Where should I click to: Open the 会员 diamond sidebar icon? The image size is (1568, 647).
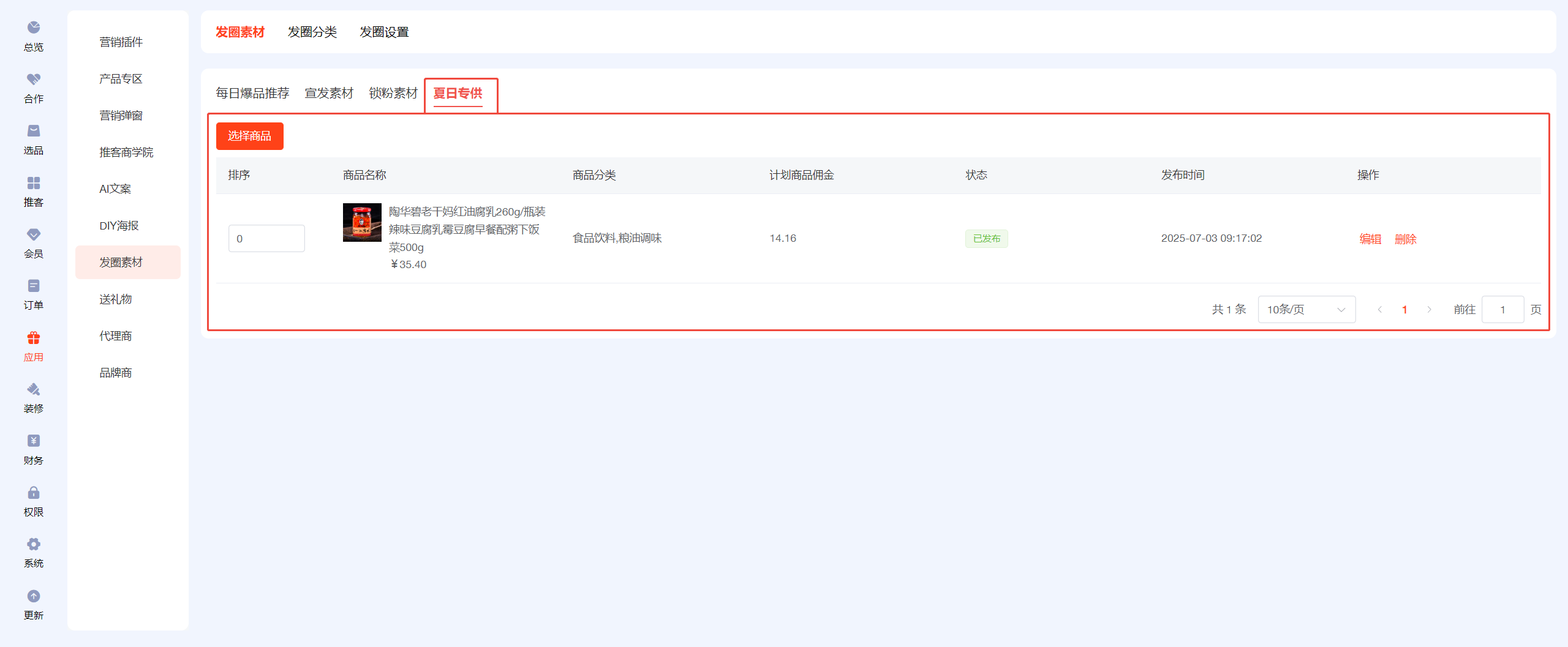click(x=34, y=234)
